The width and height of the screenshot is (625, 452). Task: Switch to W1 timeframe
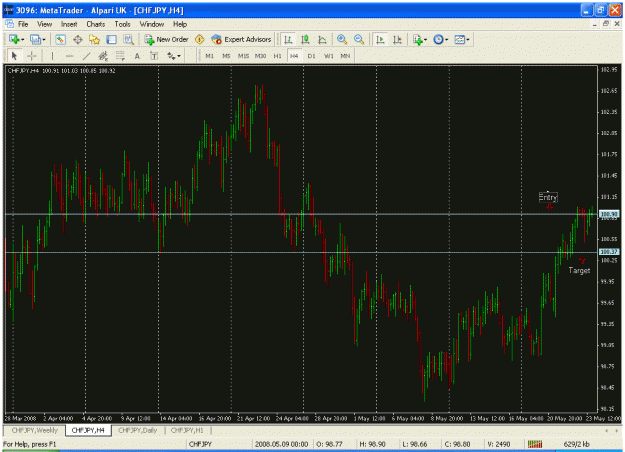tap(328, 56)
